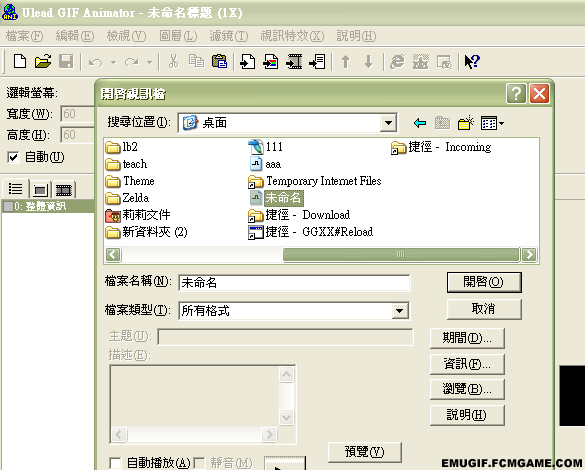Expand the 搜尋位置 location dropdown
The image size is (585, 470).
click(388, 123)
